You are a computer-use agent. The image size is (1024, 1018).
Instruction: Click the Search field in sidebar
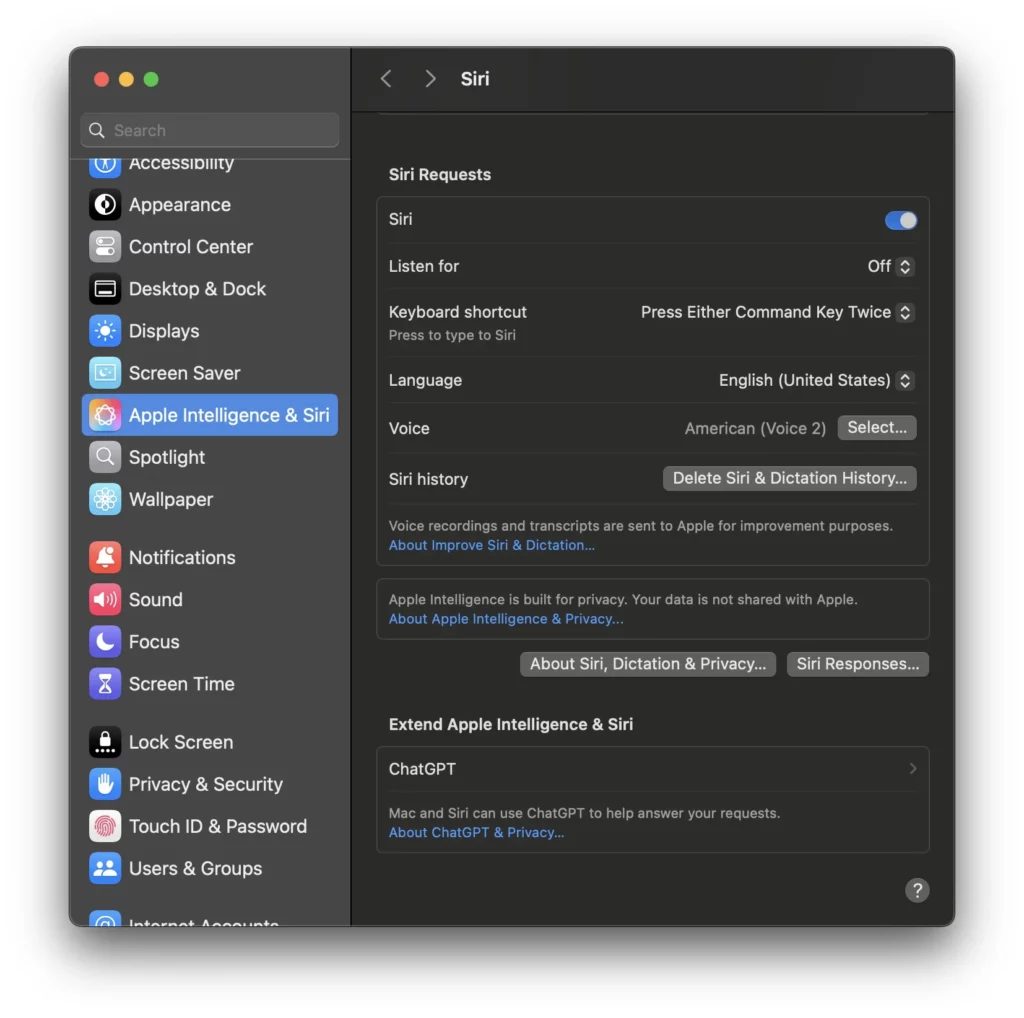pos(210,130)
